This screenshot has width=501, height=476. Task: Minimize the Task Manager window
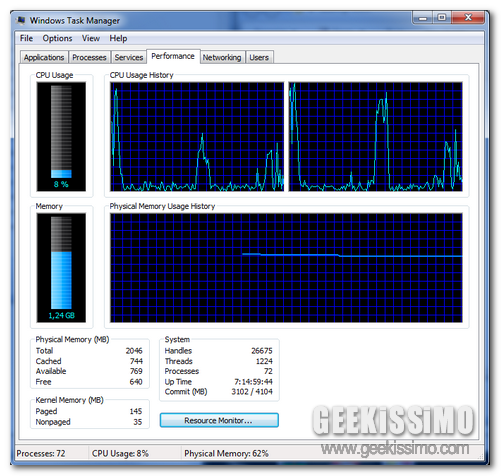pyautogui.click(x=422, y=18)
